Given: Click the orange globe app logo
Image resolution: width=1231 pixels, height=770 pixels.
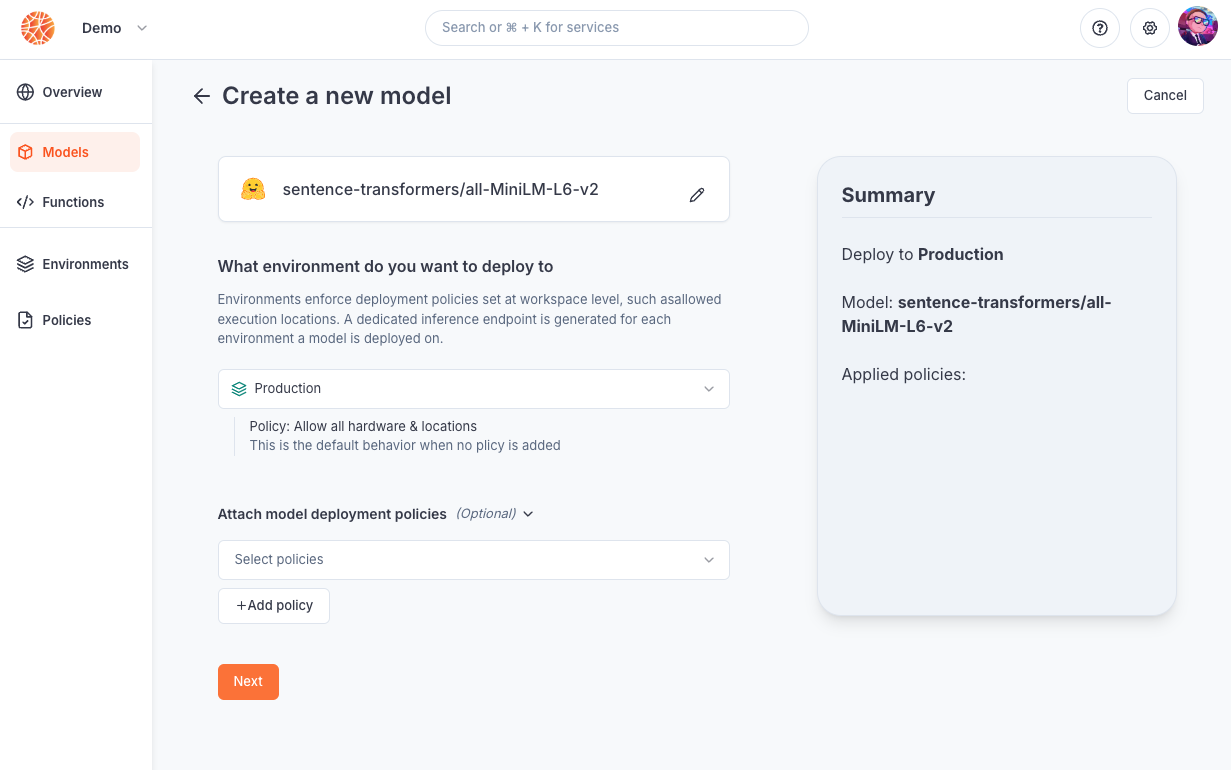Looking at the screenshot, I should pyautogui.click(x=38, y=28).
